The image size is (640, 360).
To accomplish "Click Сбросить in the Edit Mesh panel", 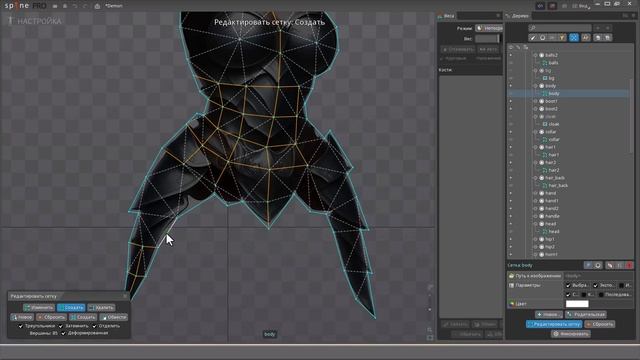I will click(x=51, y=317).
